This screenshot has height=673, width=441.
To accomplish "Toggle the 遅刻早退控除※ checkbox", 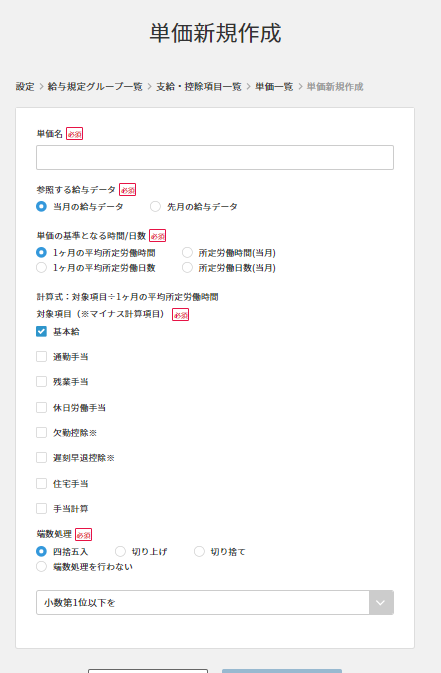I will (x=41, y=458).
